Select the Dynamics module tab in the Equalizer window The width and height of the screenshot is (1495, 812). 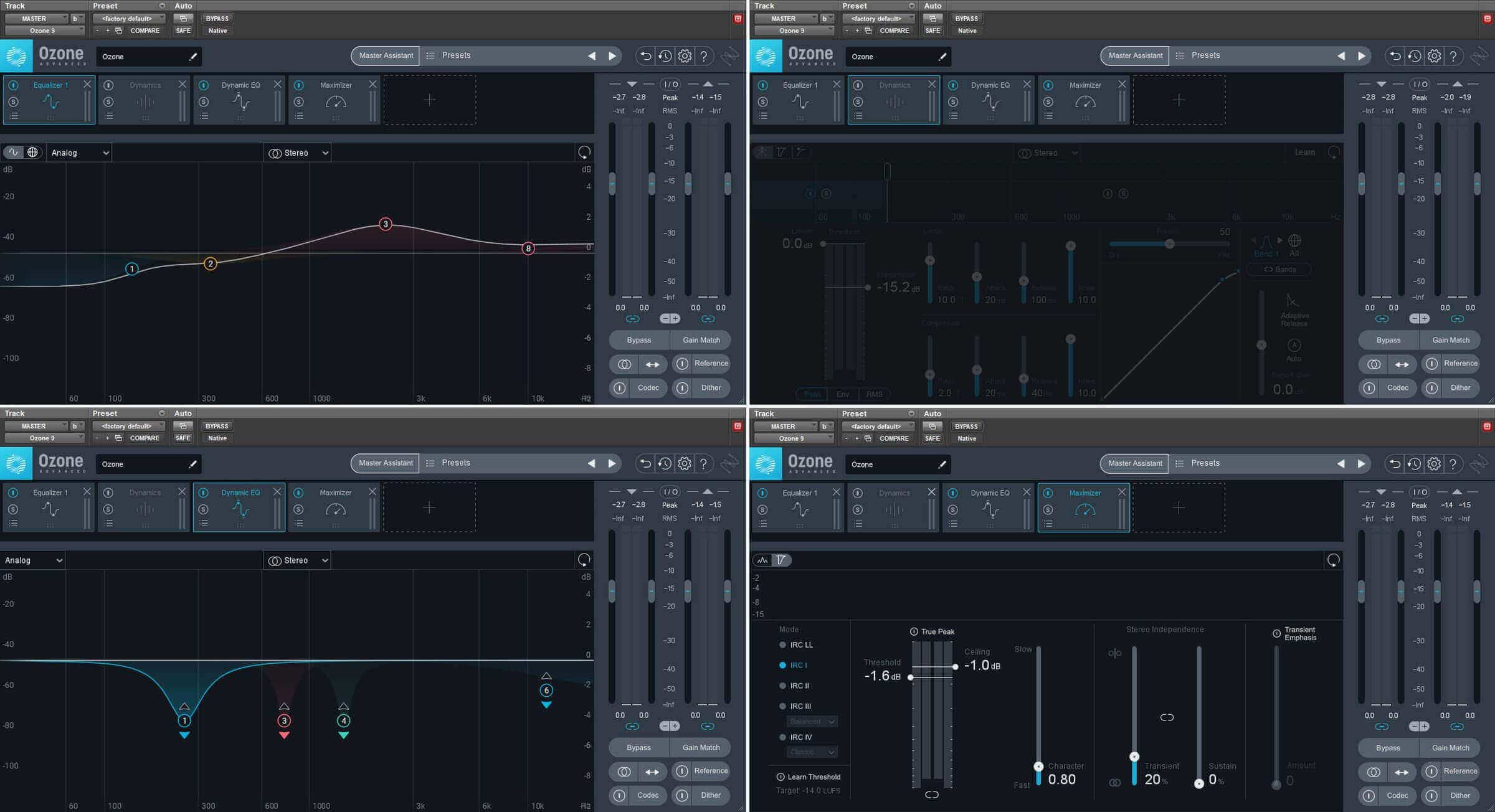pyautogui.click(x=144, y=100)
